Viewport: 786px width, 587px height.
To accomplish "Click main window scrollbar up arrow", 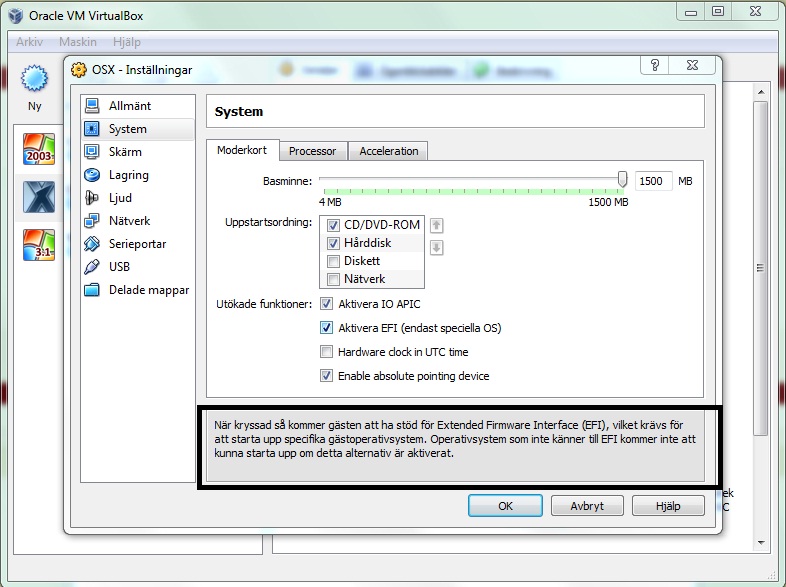I will [761, 92].
